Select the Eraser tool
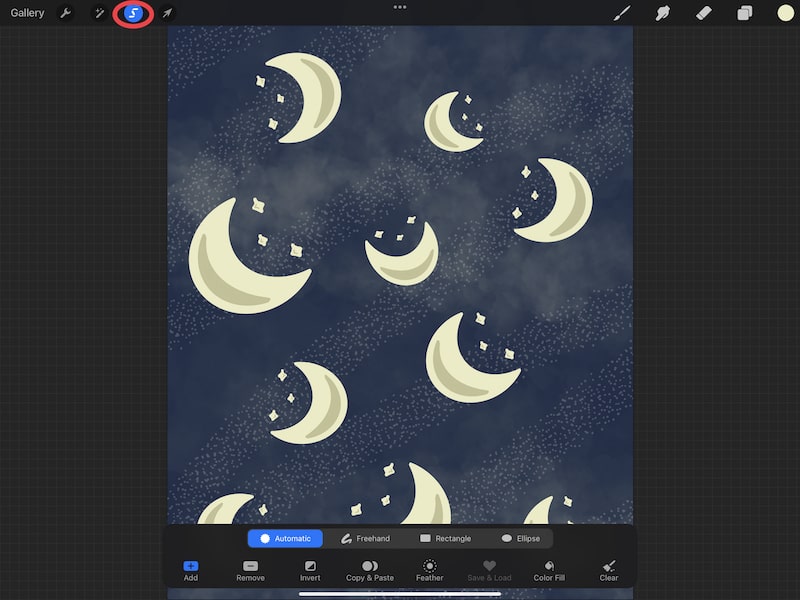This screenshot has width=800, height=600. pyautogui.click(x=701, y=13)
